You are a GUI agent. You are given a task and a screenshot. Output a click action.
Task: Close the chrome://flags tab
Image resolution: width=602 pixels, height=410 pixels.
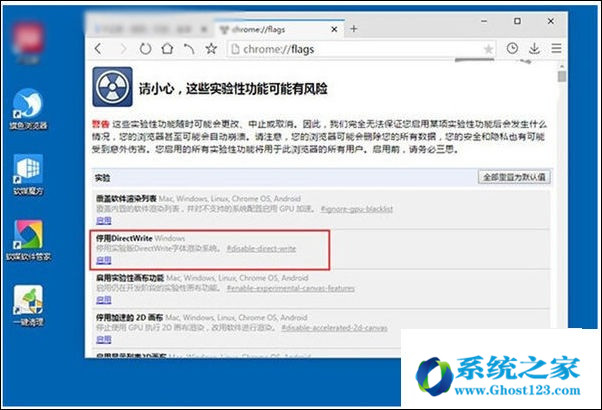coord(334,29)
